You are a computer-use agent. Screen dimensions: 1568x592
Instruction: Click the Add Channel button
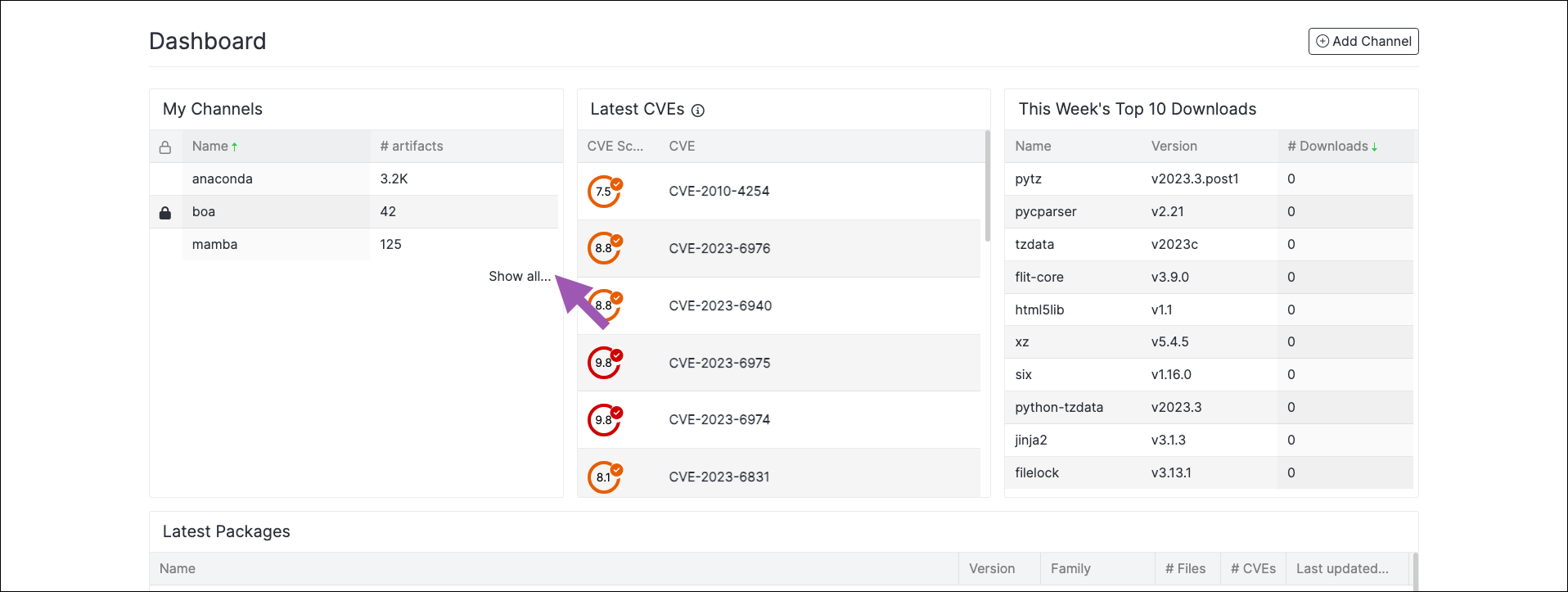coord(1363,41)
